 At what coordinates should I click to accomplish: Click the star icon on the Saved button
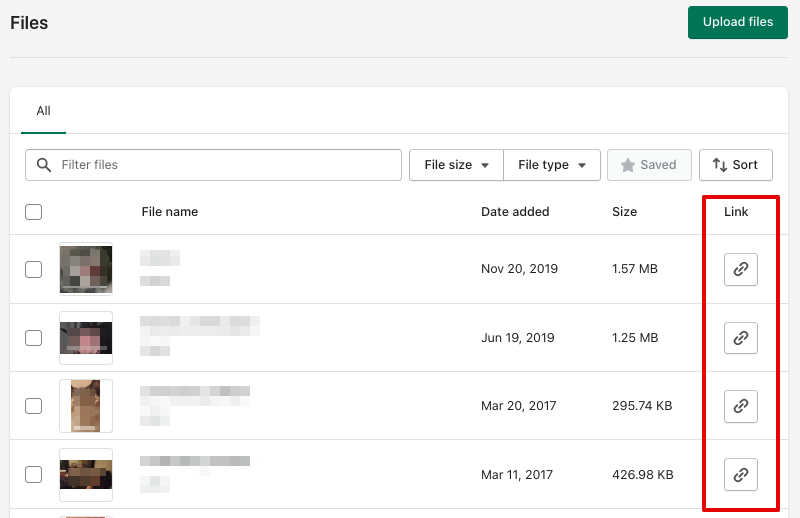point(628,165)
